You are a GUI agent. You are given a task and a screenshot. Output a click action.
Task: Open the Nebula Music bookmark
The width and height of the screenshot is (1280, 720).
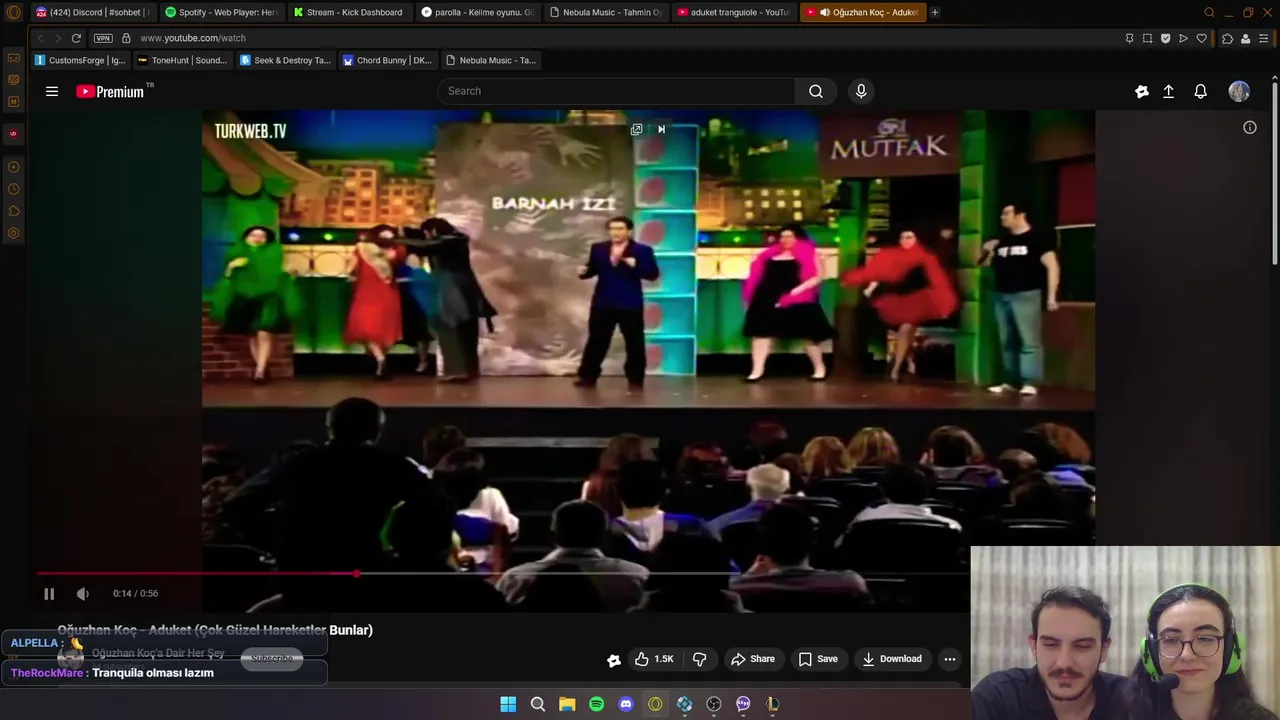(x=490, y=60)
